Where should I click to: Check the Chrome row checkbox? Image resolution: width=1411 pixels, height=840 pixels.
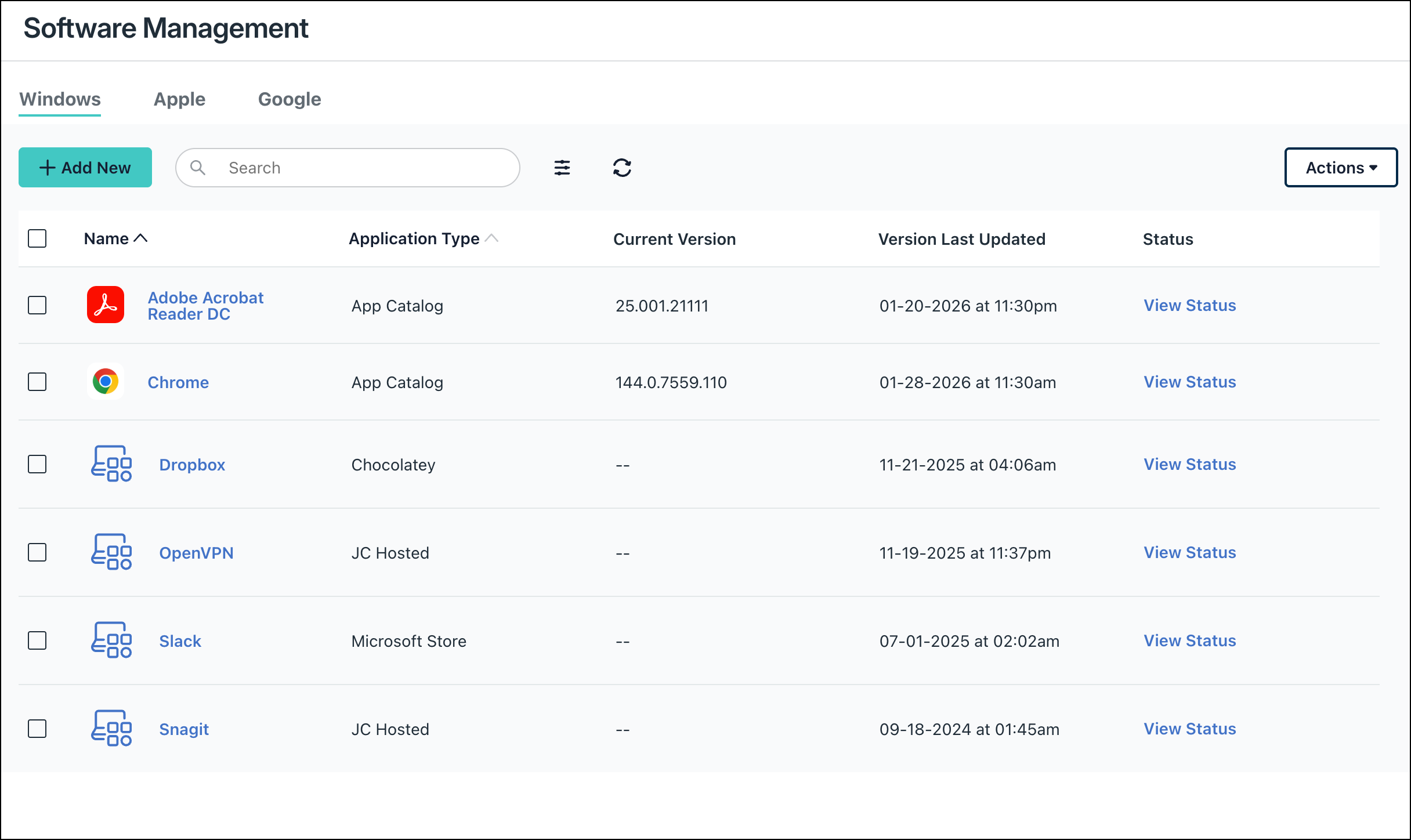(37, 382)
